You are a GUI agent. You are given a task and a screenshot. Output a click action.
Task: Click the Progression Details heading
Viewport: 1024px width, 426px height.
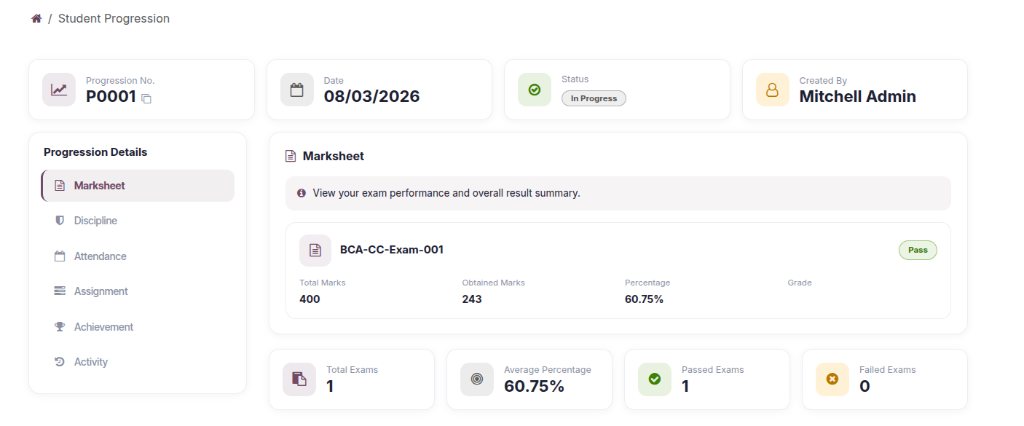95,152
